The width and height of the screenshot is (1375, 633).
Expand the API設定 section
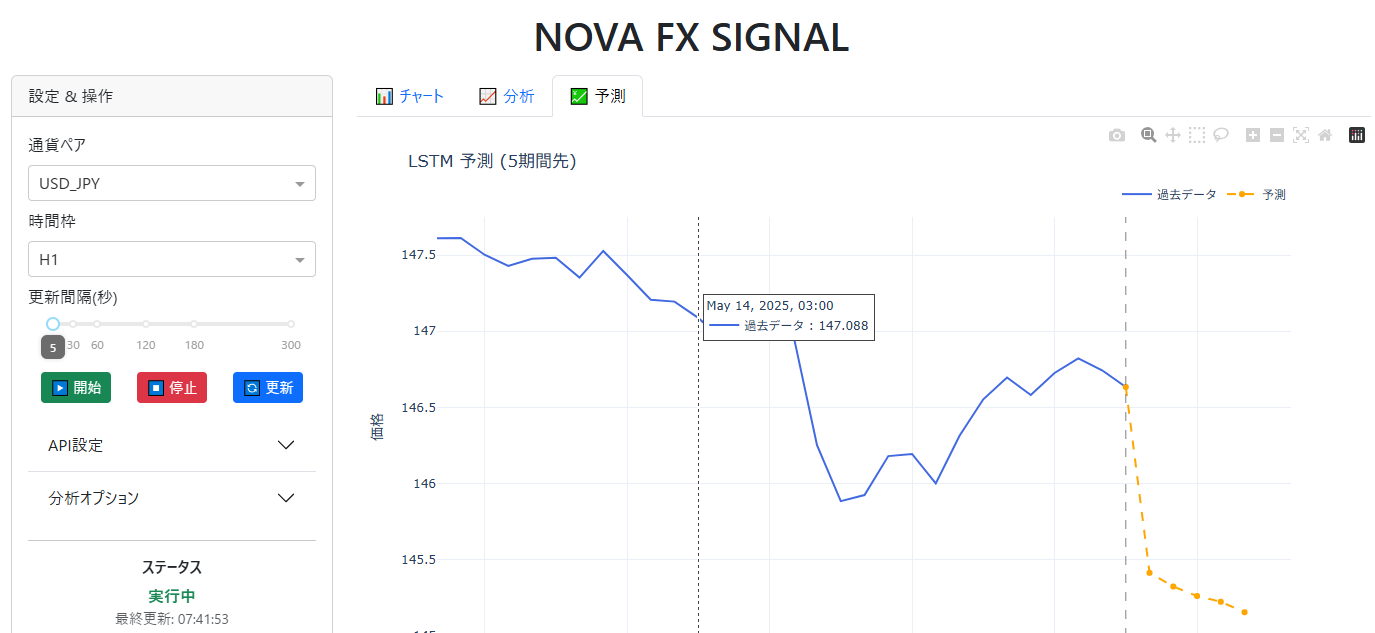(172, 446)
